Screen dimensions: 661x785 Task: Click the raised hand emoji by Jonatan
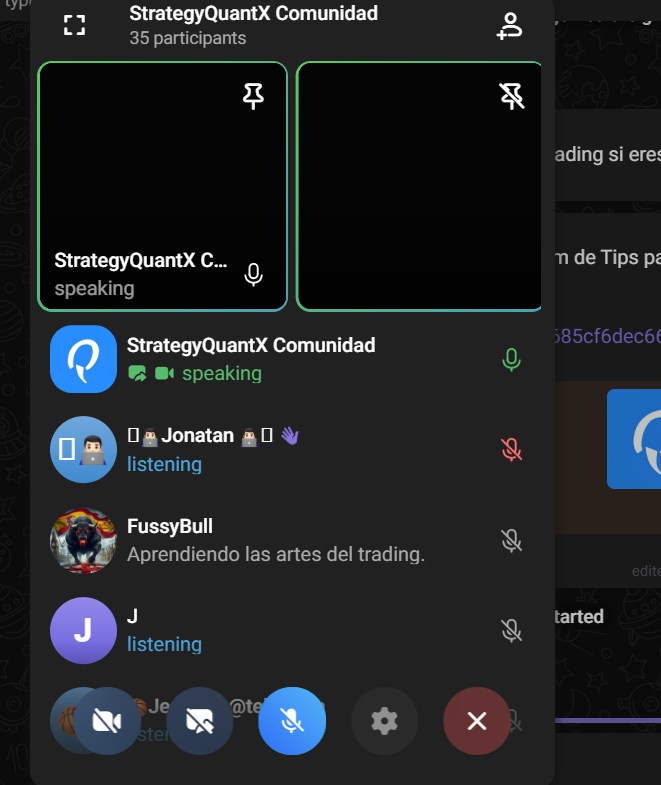coord(289,436)
